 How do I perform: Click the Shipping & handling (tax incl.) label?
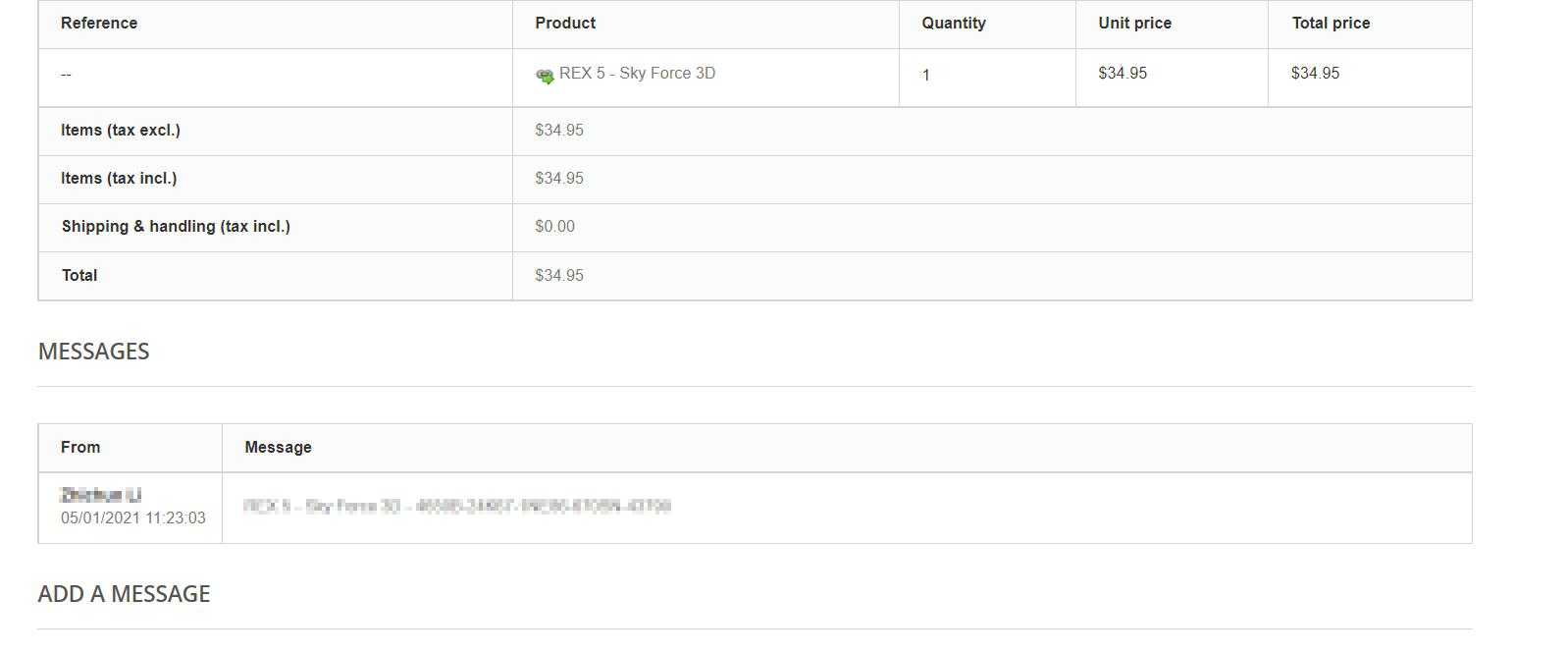click(176, 227)
